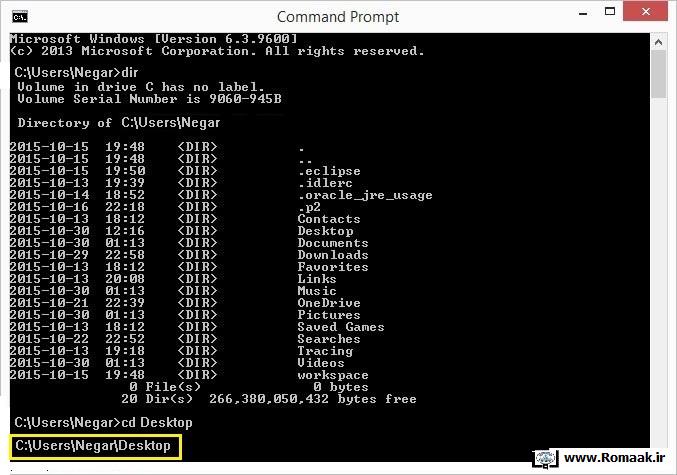Screen dimensions: 677x475
Task: Click the 'Directory of C:\Users\Negar' line
Action: [119, 123]
